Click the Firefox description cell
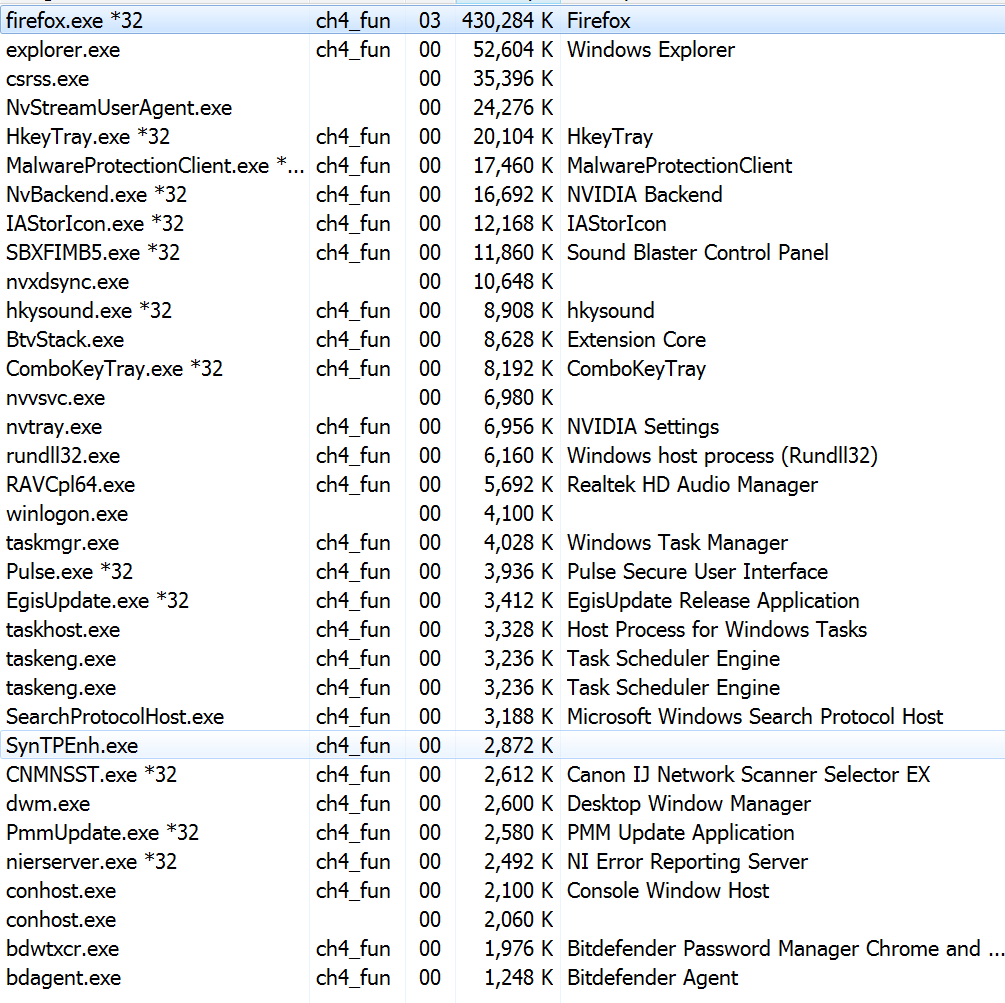The height and width of the screenshot is (1003, 1005). point(599,21)
